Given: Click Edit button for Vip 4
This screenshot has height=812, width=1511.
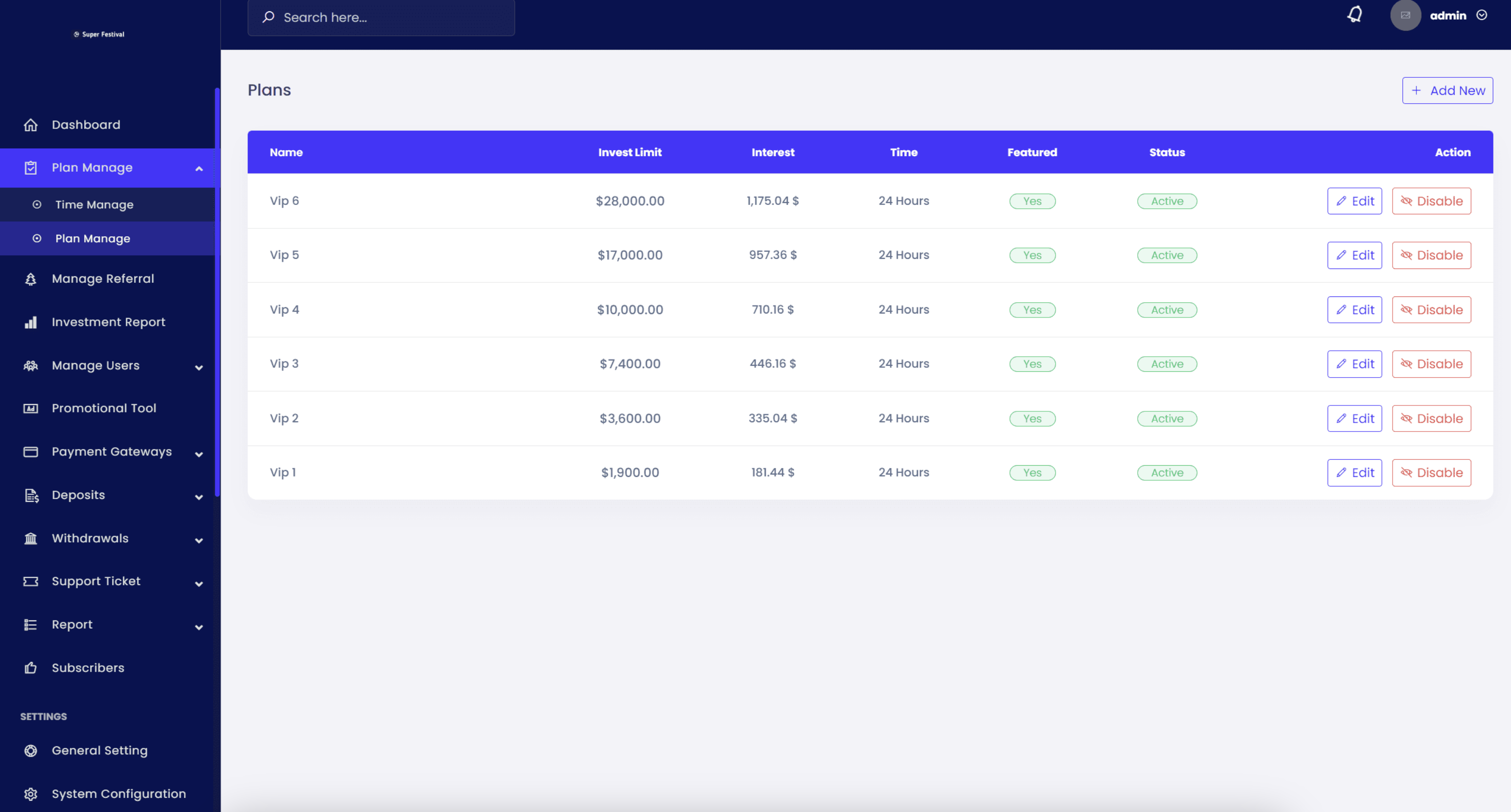Looking at the screenshot, I should point(1354,309).
